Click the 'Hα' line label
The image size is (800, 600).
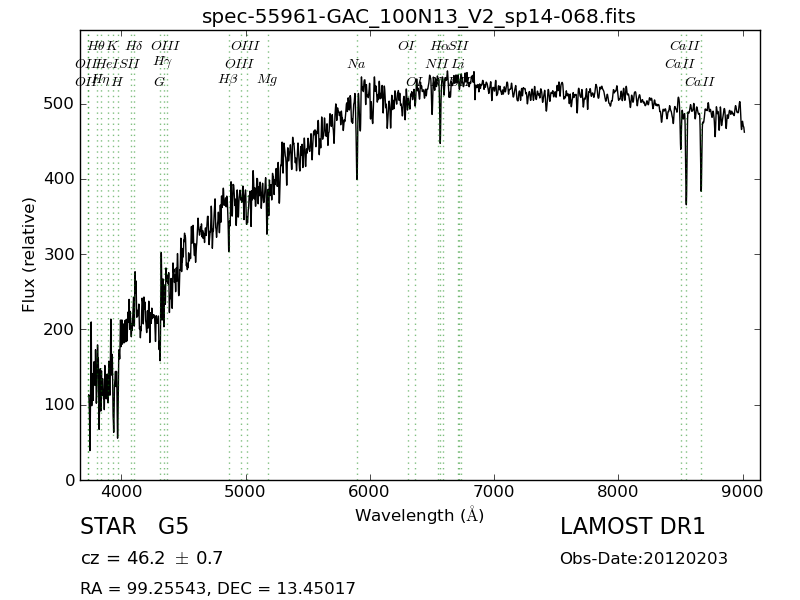(439, 46)
